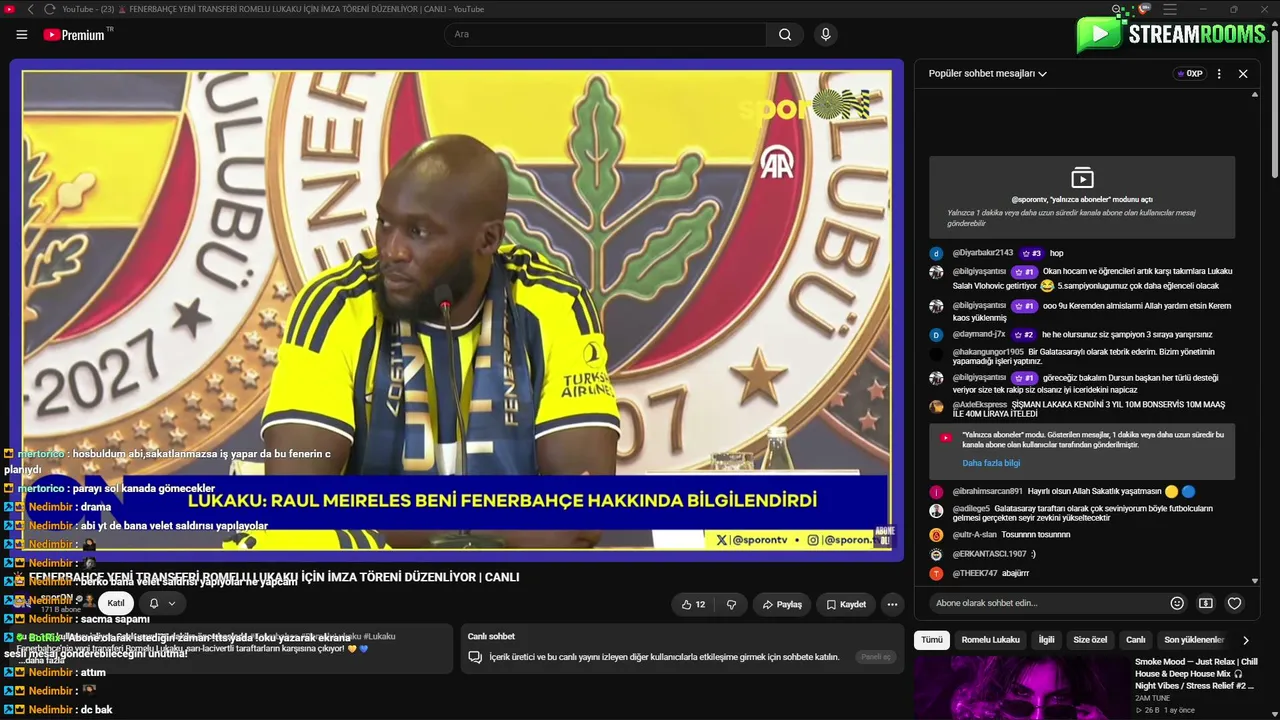The width and height of the screenshot is (1280, 720).
Task: Send a heart reaction in chat
Action: click(1235, 603)
